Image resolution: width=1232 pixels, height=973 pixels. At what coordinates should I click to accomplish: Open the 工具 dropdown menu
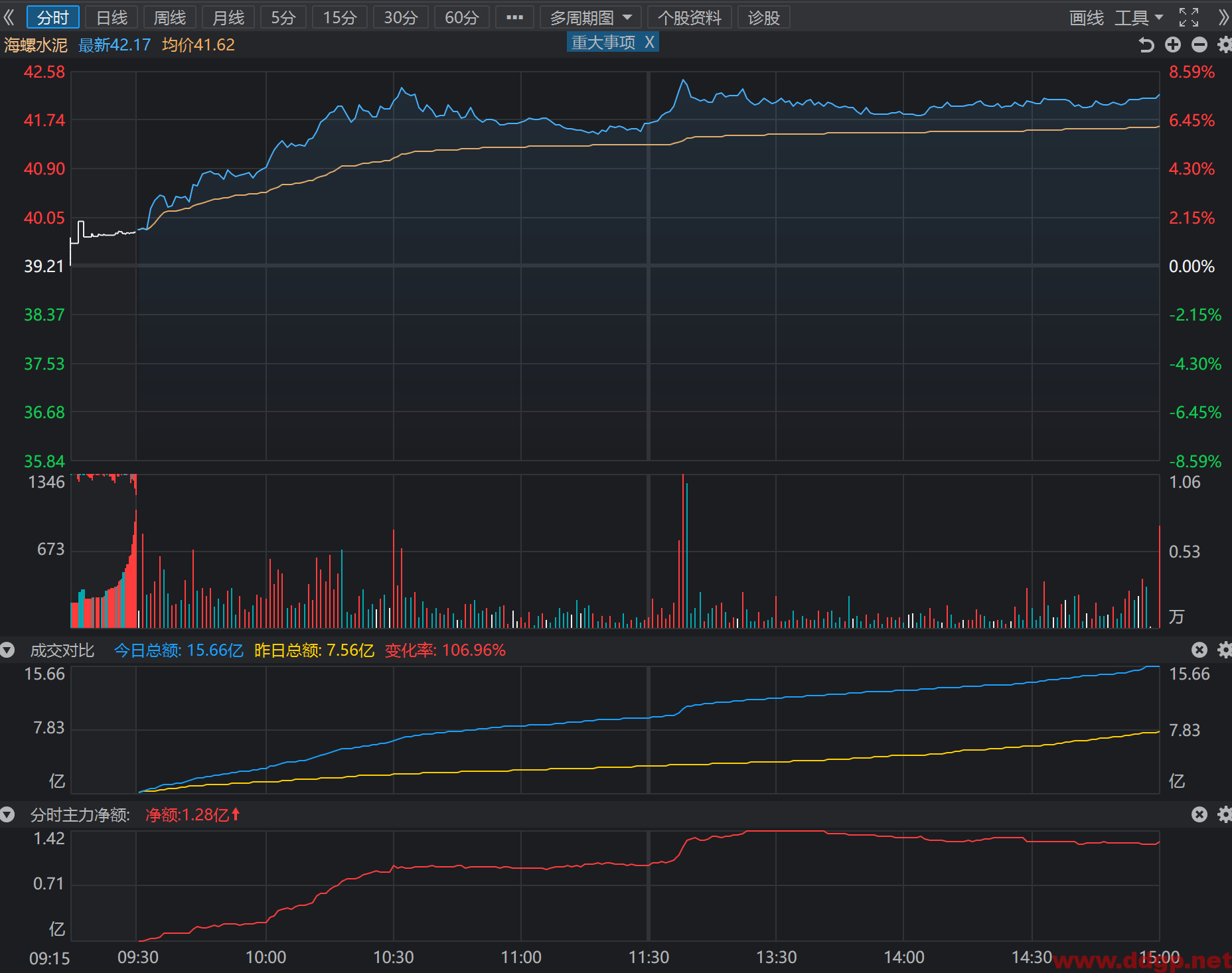pos(1138,17)
